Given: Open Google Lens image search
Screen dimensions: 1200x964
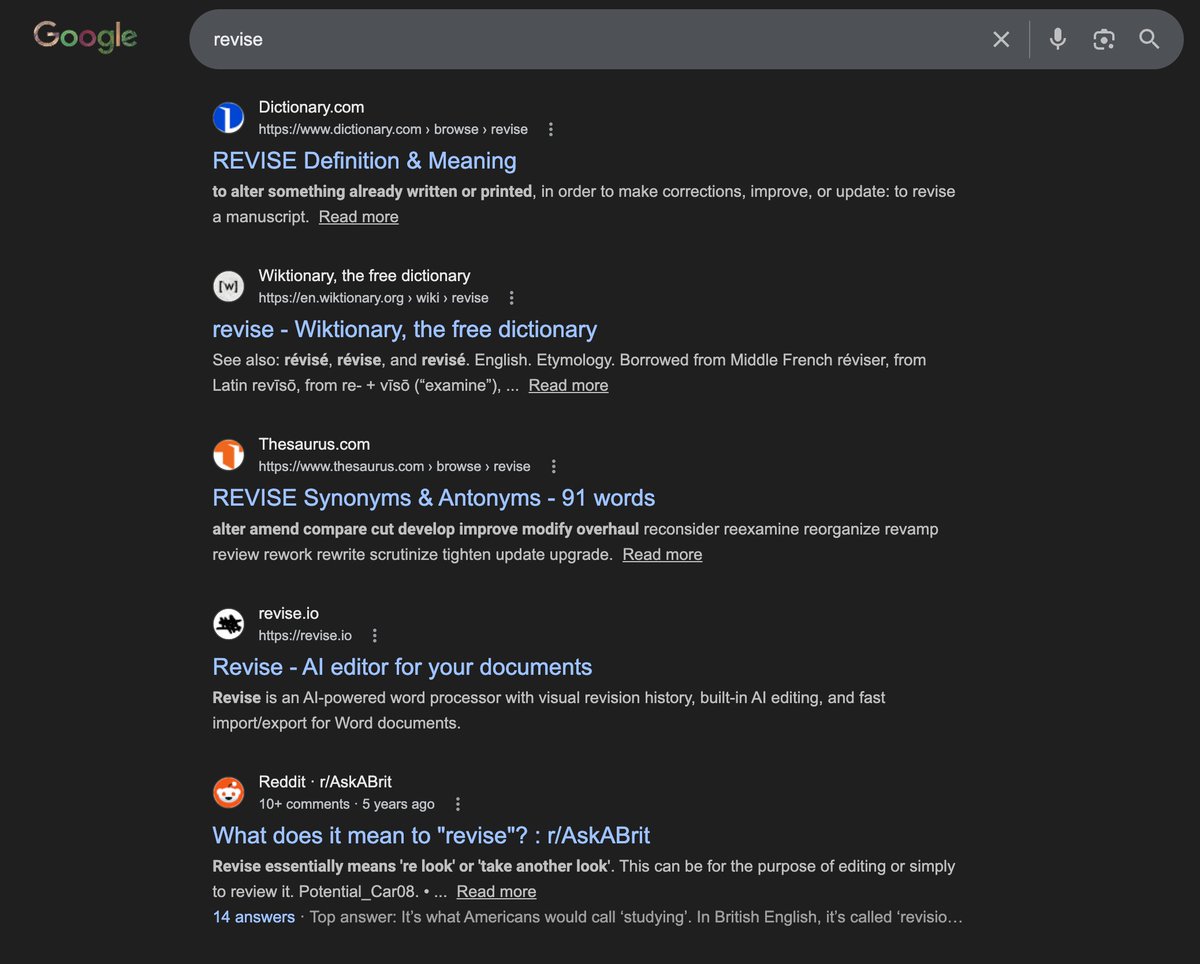Looking at the screenshot, I should [x=1103, y=39].
